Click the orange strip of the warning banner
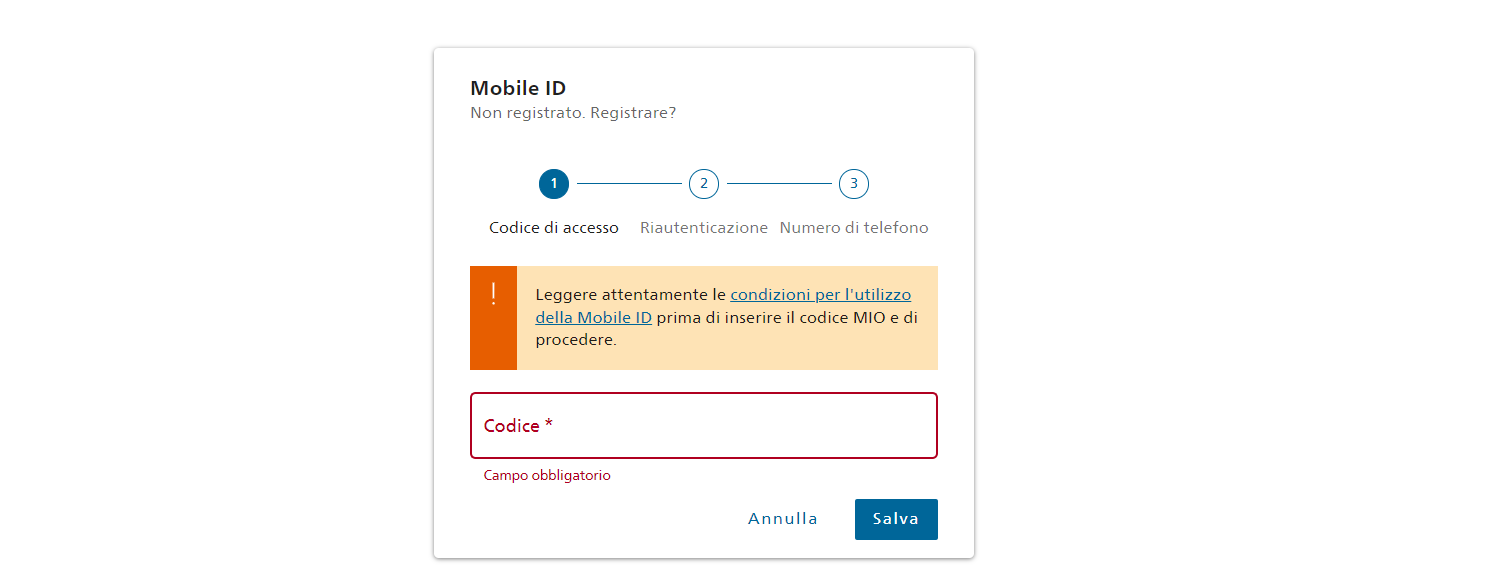Screen dimensions: 1504x588 493,318
